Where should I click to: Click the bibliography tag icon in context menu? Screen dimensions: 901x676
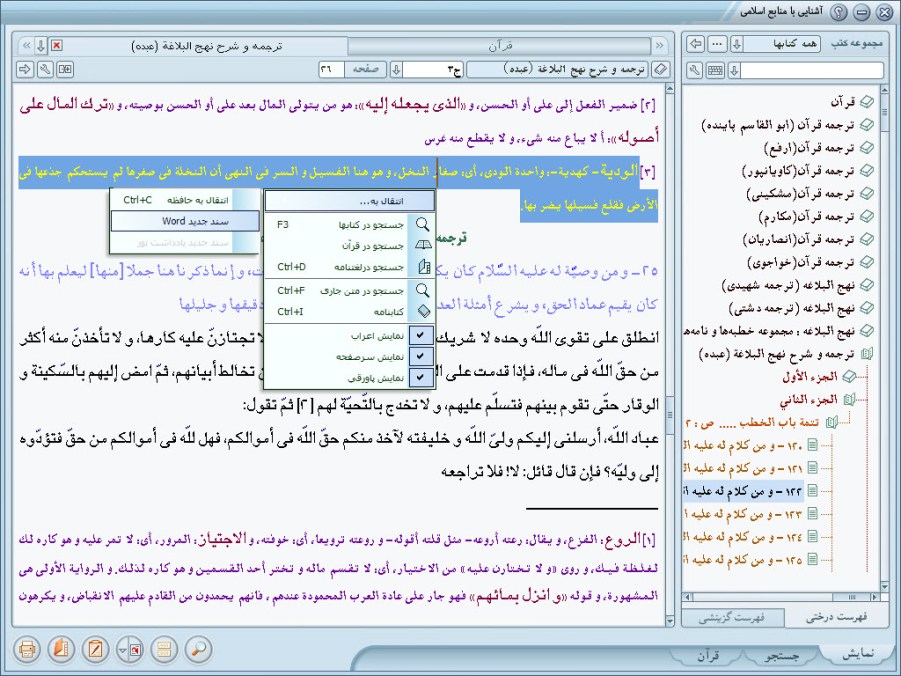(x=423, y=312)
